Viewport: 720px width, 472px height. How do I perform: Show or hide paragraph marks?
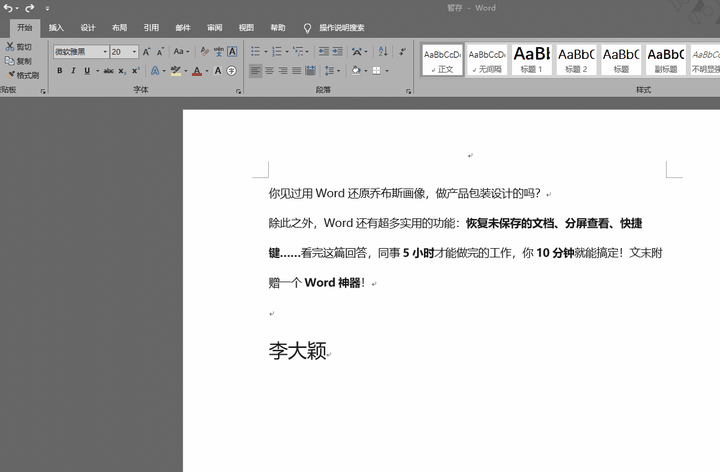402,51
